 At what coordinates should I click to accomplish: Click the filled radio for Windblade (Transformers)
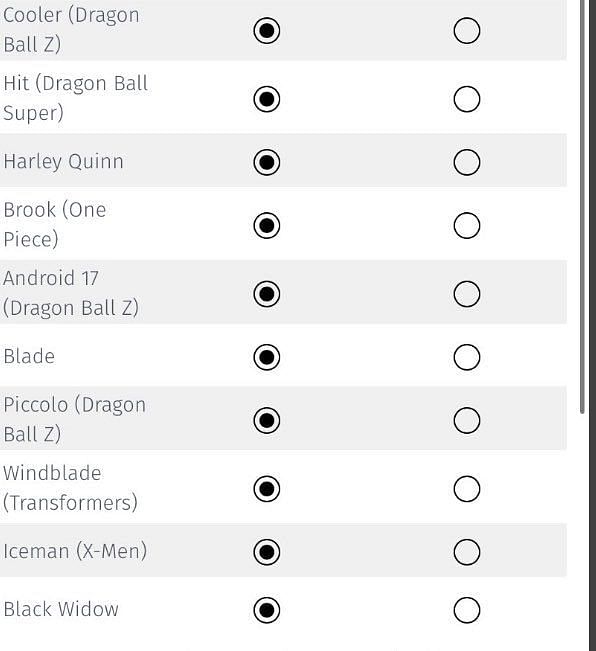click(266, 489)
